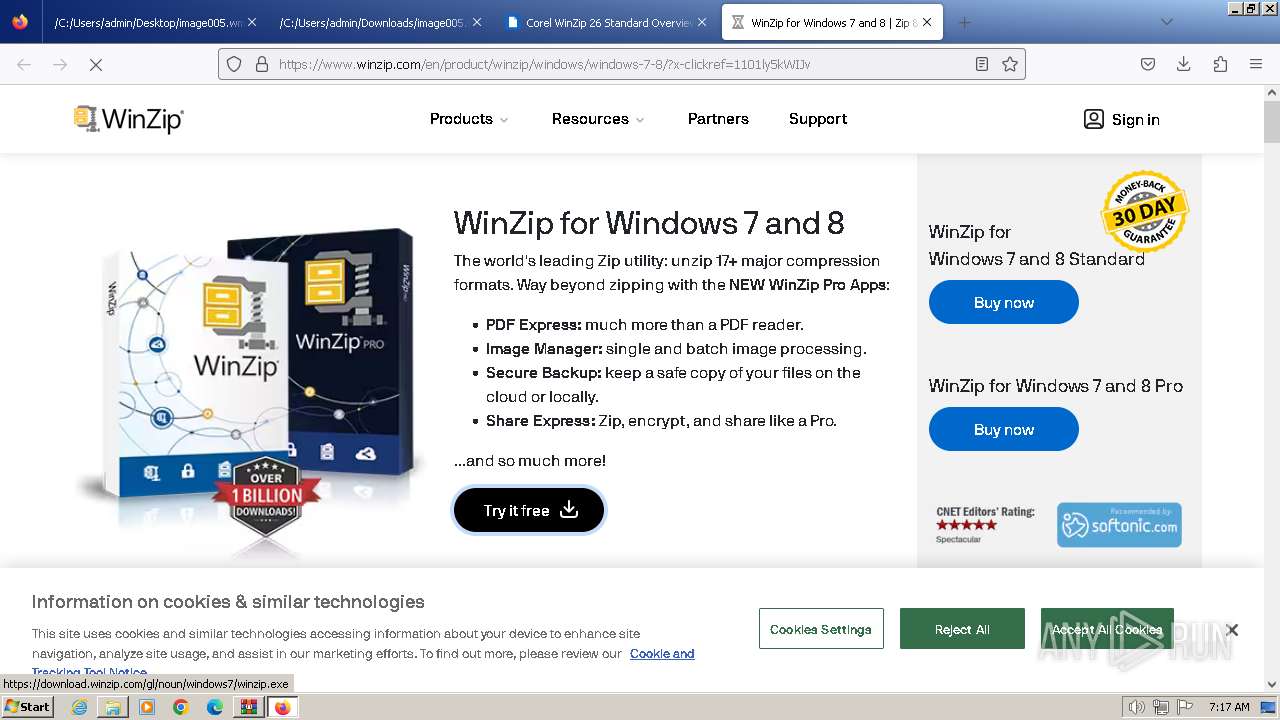The image size is (1280, 720).
Task: Click the CNET Editors' Rating stars
Action: (x=966, y=525)
